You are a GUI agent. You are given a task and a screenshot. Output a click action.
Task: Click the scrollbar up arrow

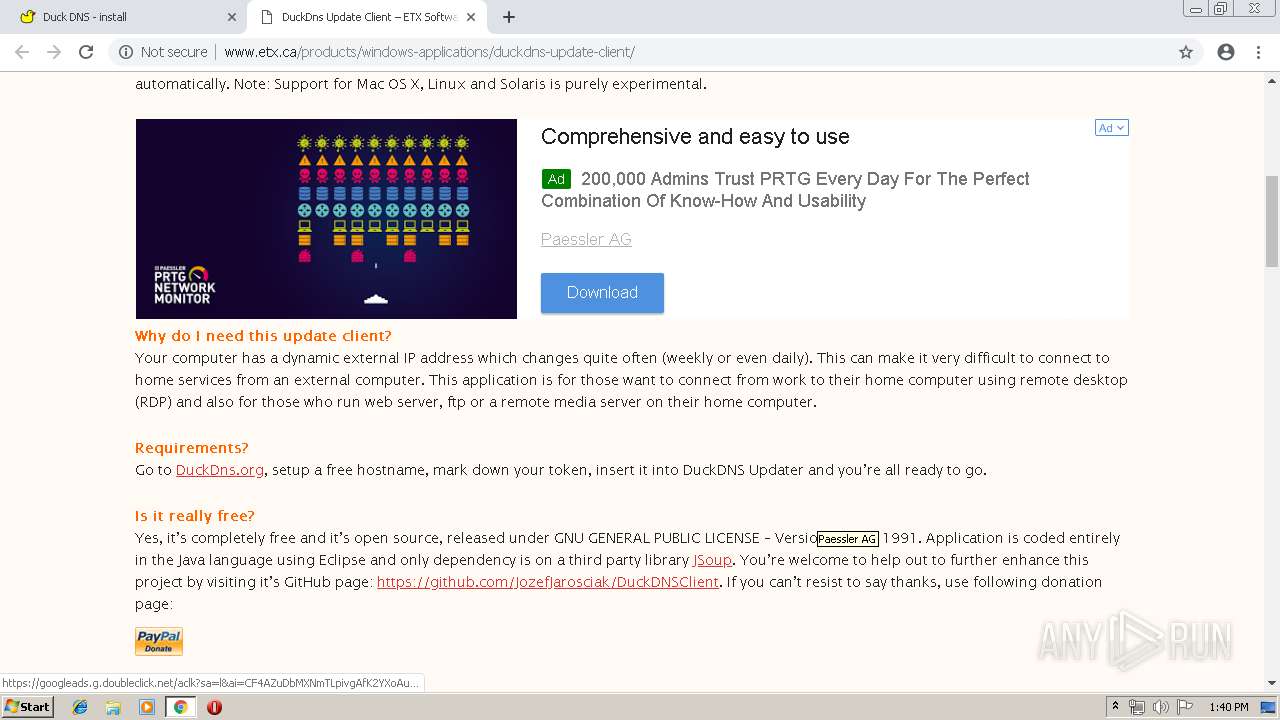[1272, 80]
